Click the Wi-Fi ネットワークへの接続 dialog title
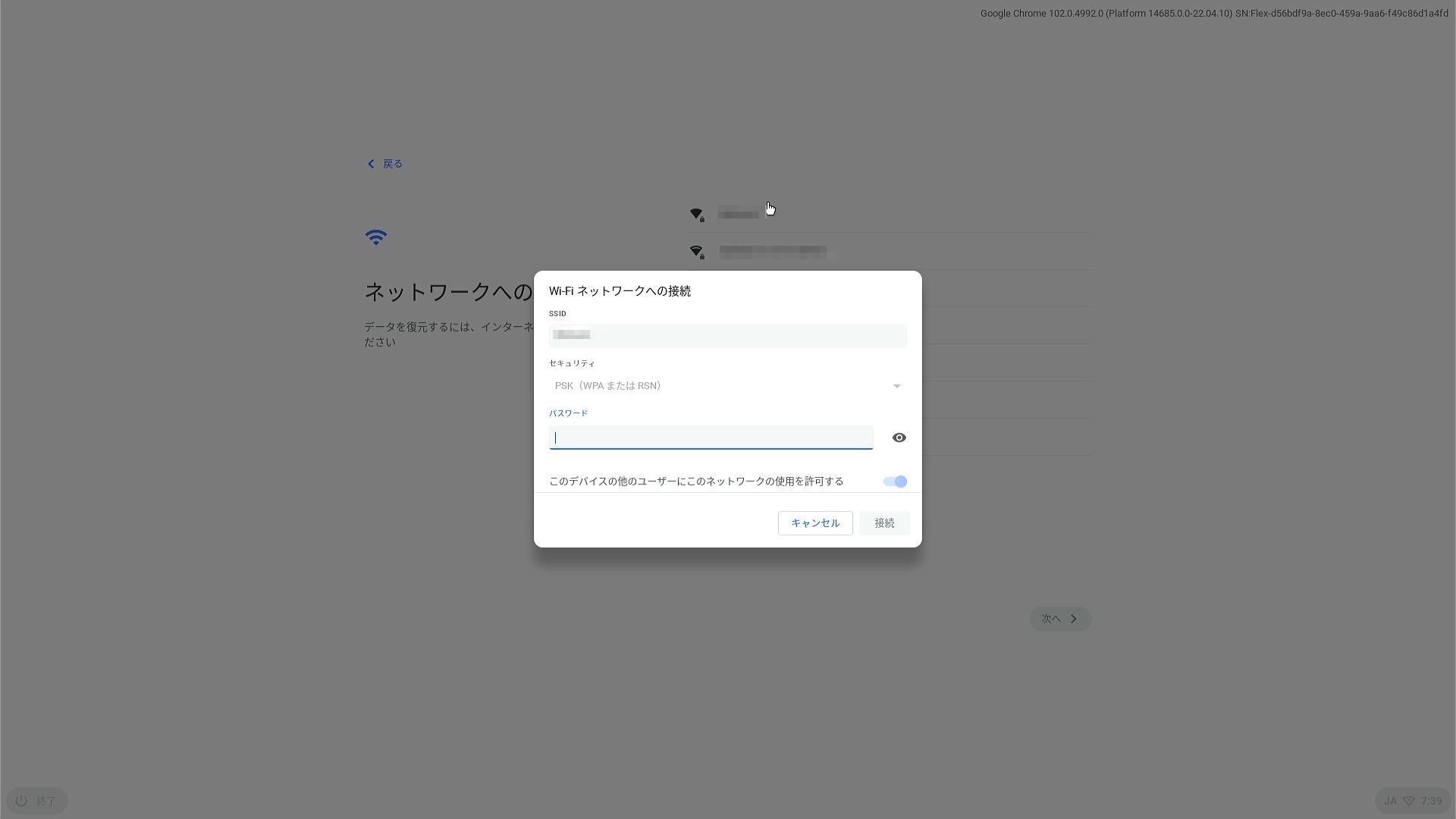 pyautogui.click(x=620, y=291)
